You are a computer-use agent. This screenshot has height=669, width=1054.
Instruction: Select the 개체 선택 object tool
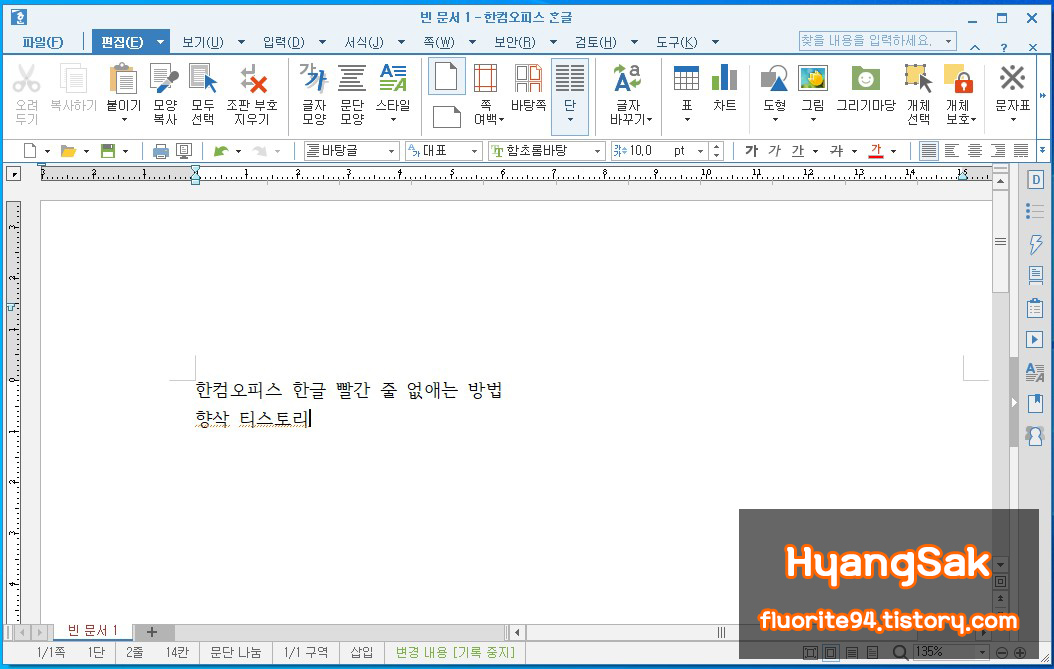click(x=918, y=79)
